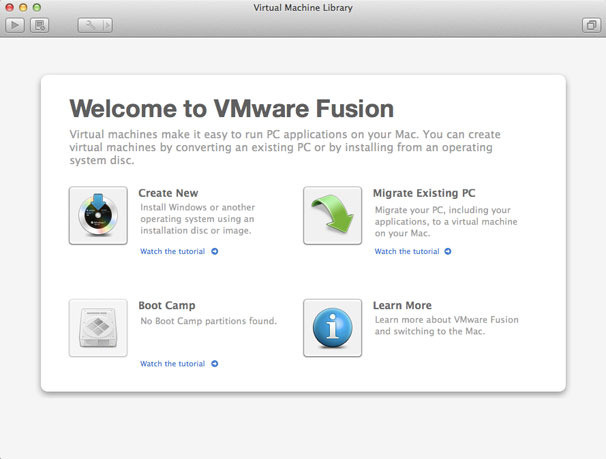Click the snapshots toolbar button
606x459 pixels.
pyautogui.click(x=41, y=25)
